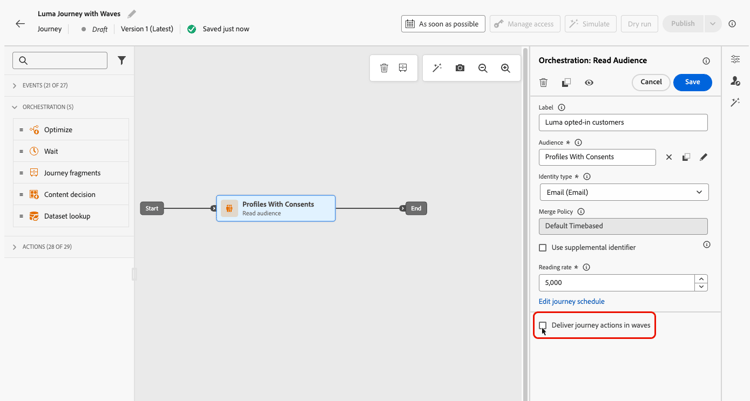Clear the Profiles With Consents audience selection

coord(669,157)
